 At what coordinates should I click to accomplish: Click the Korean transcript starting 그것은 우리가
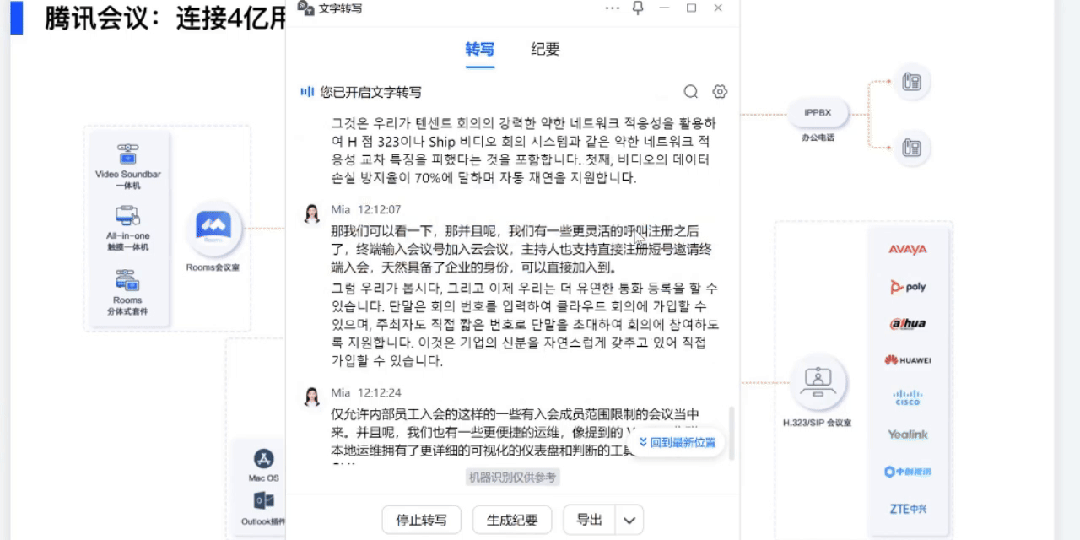525,150
